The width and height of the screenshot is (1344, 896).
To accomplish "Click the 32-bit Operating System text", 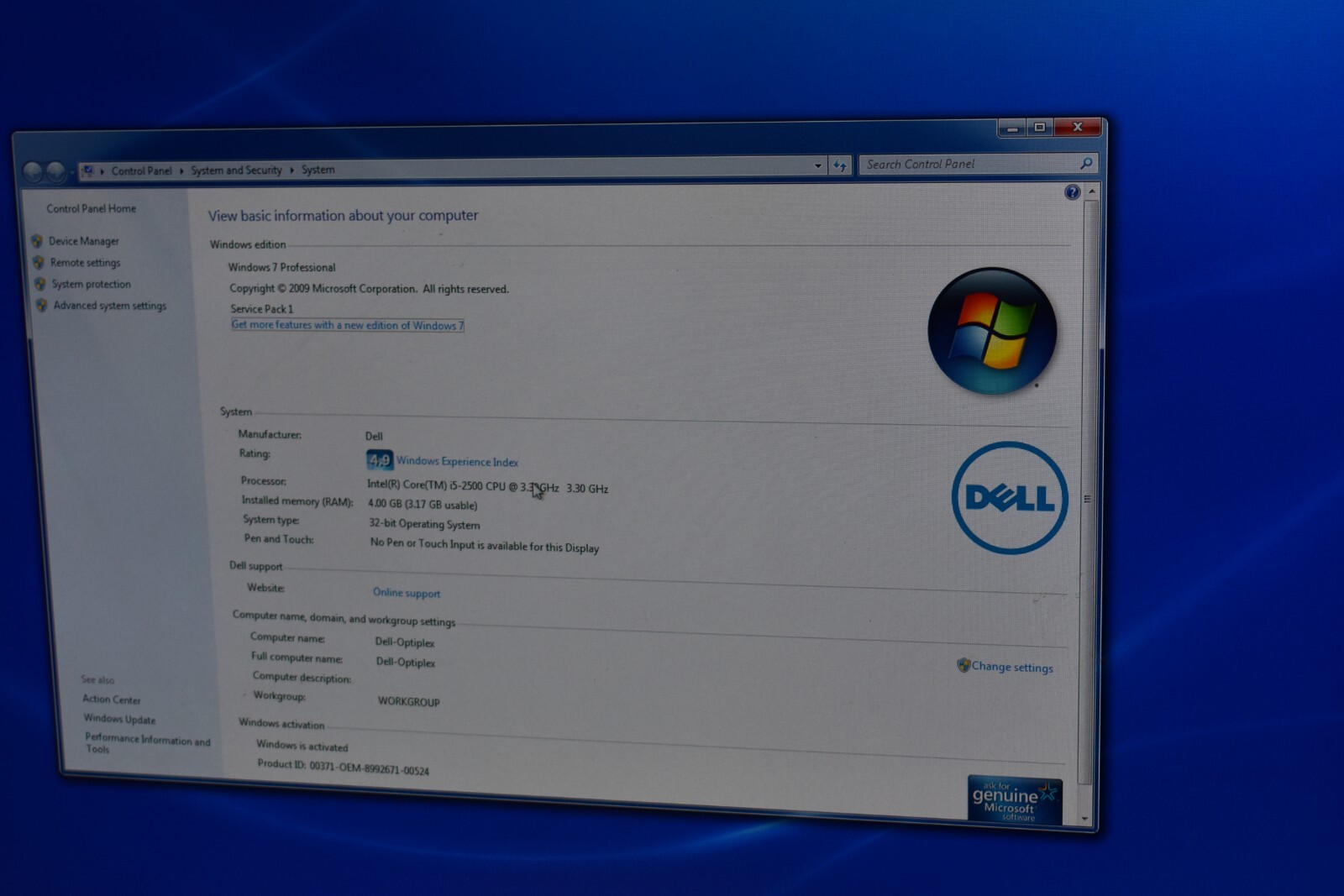I will [x=424, y=524].
